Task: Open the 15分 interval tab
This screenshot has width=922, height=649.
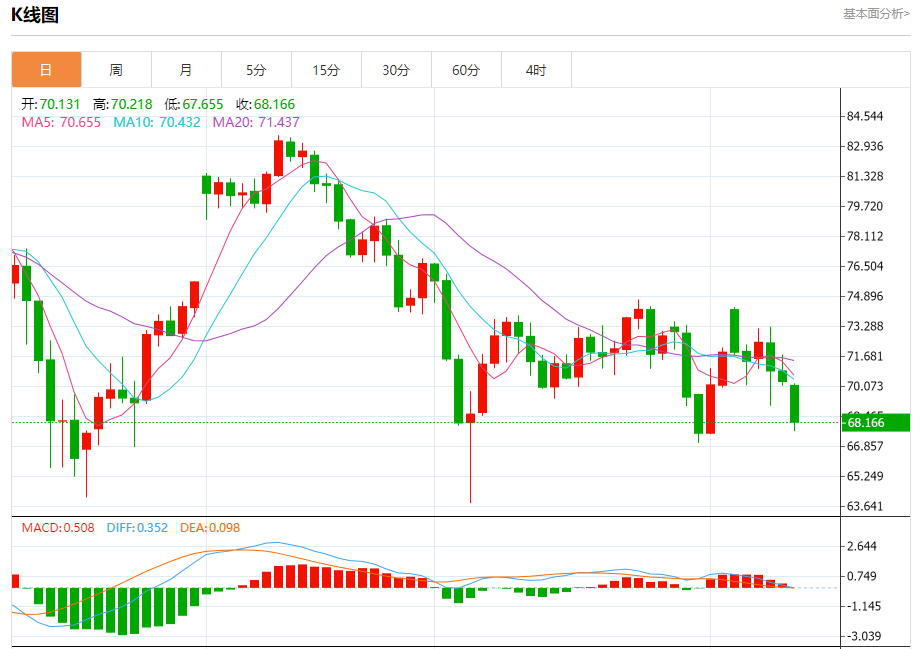Action: click(326, 70)
